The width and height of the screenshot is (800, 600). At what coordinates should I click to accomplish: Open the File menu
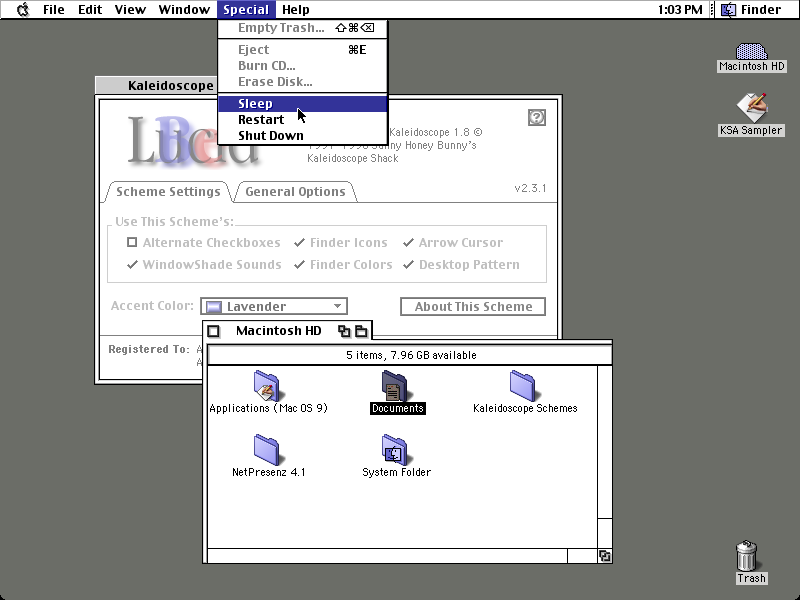[x=54, y=10]
